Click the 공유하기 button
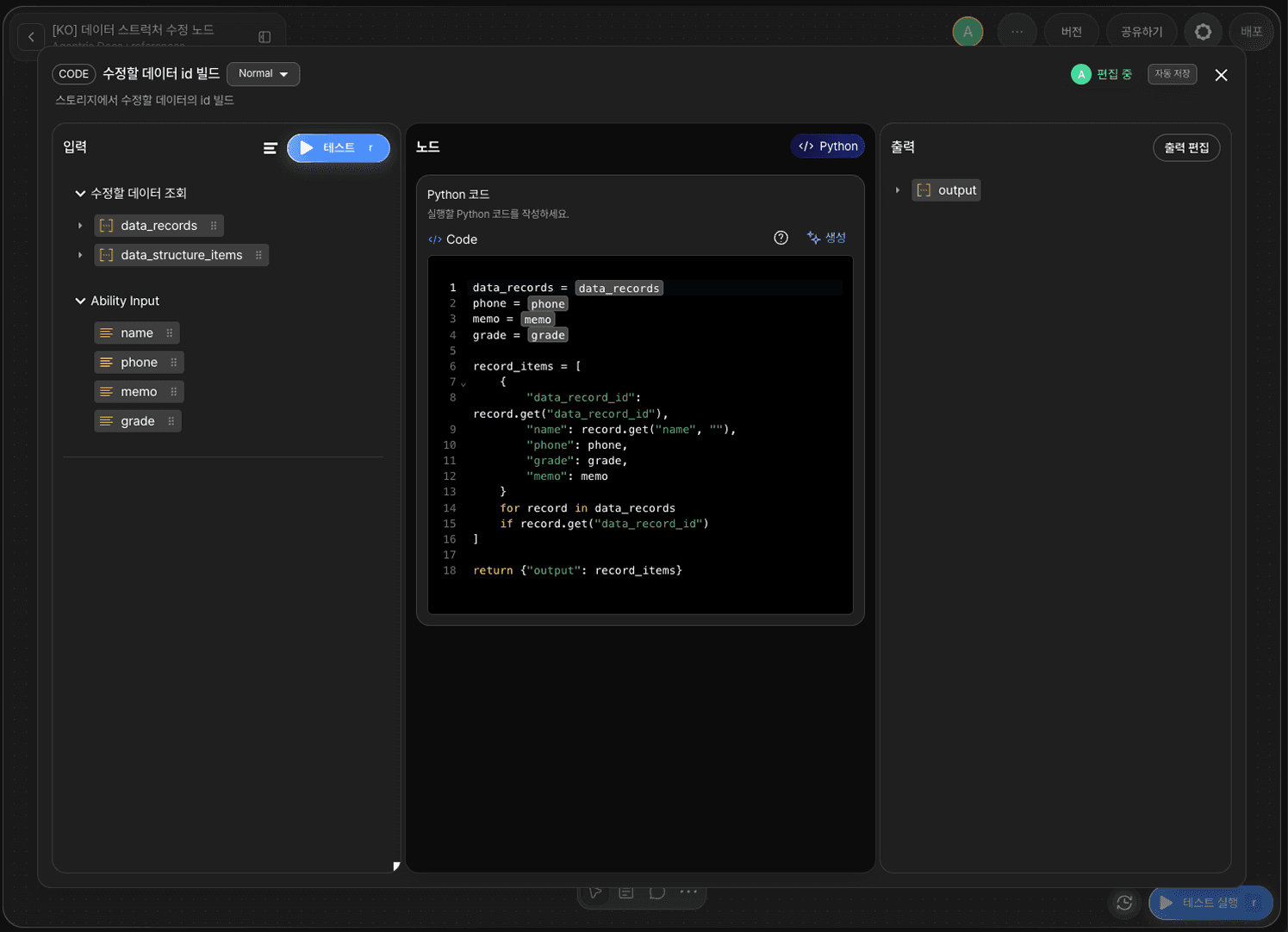 click(1141, 32)
